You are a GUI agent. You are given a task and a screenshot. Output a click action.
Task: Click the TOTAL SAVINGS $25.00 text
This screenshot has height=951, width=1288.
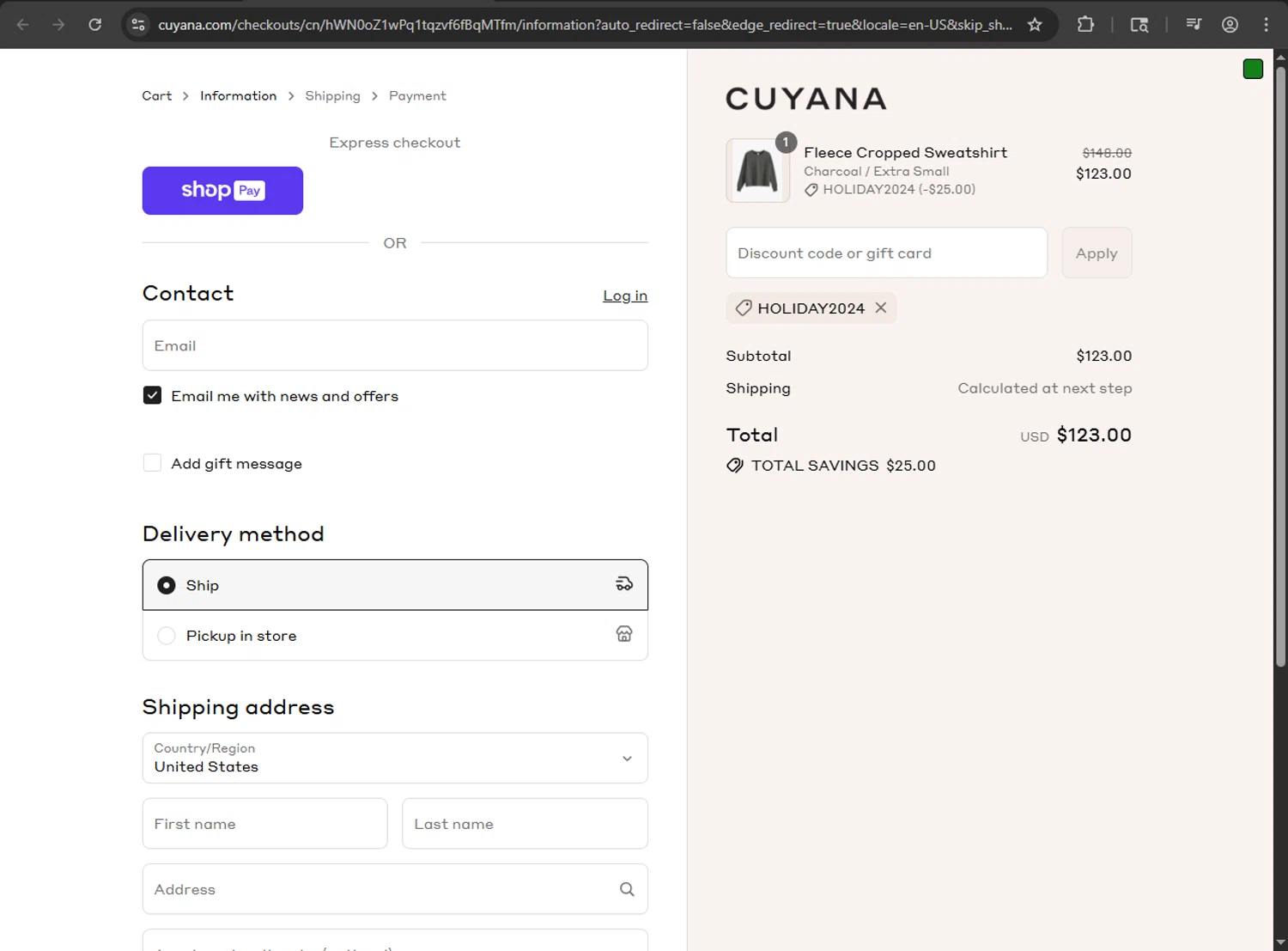click(843, 465)
